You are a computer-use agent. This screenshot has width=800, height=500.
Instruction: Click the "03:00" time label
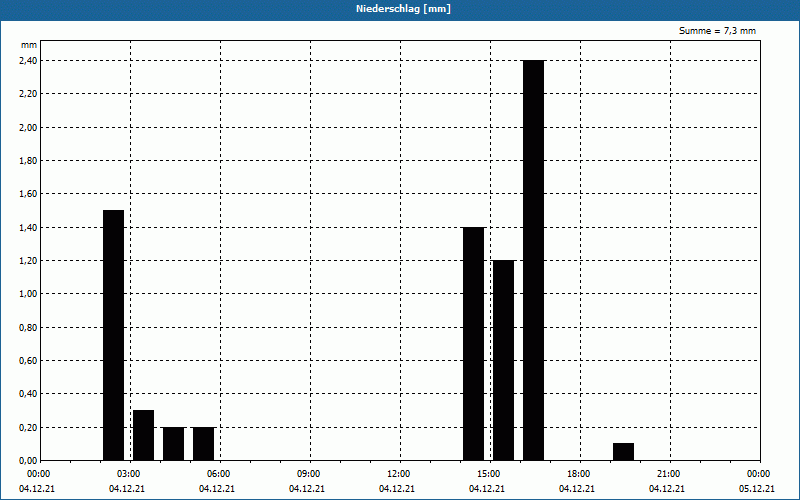click(x=129, y=474)
